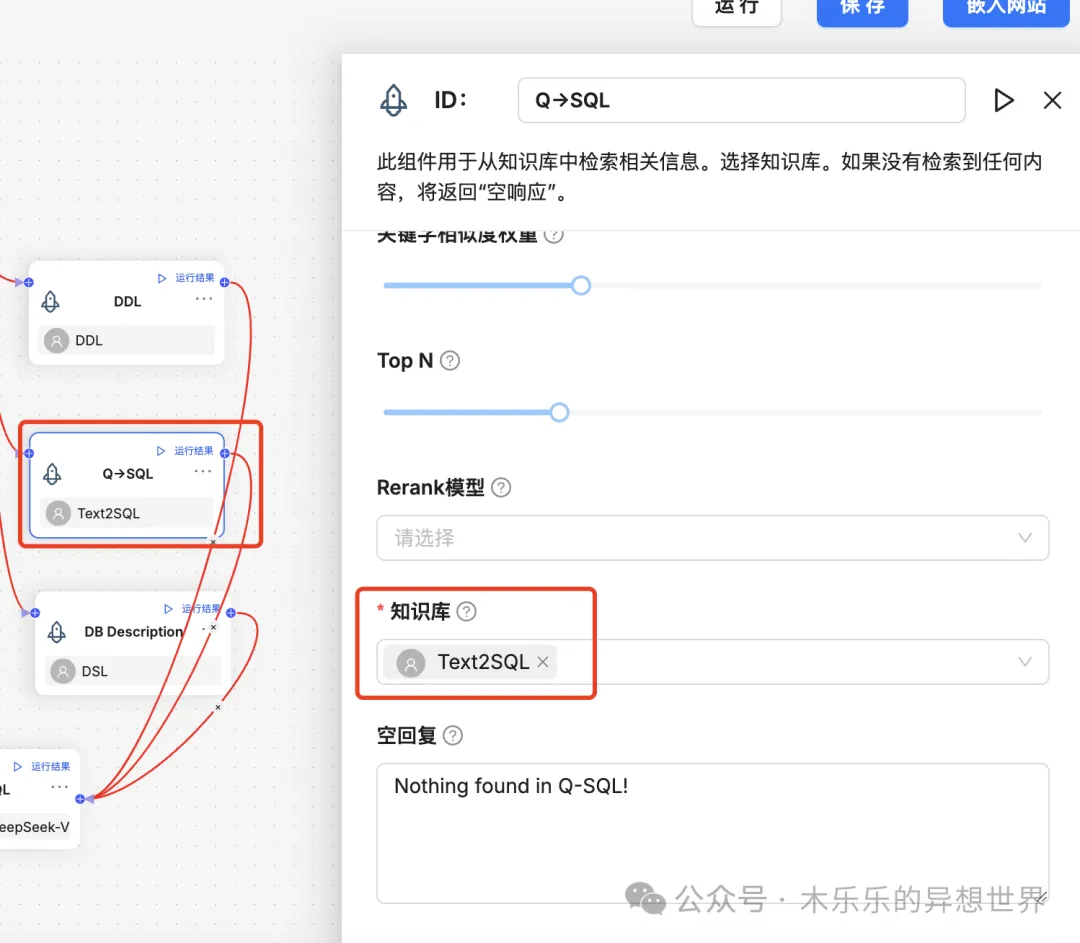Expand the 知识库 dropdown arrow
Screen dimensions: 1080x943
tap(1025, 662)
